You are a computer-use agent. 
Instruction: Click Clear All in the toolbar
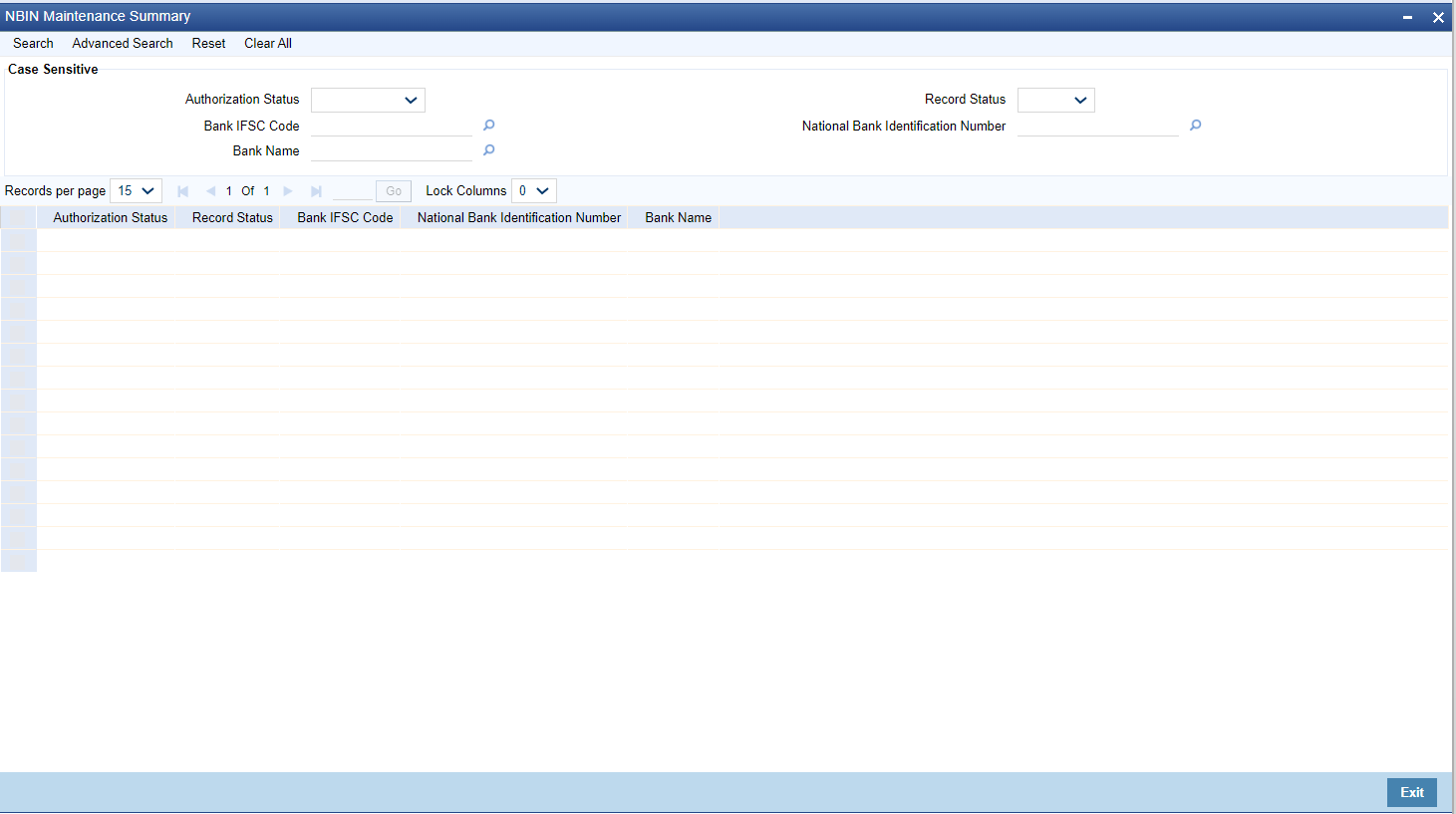click(x=268, y=43)
